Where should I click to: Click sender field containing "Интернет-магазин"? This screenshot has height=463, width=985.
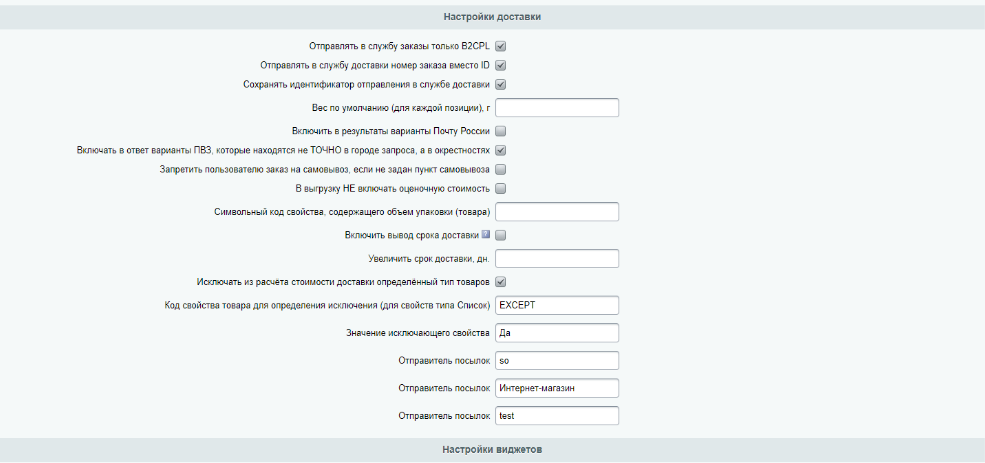tap(557, 388)
